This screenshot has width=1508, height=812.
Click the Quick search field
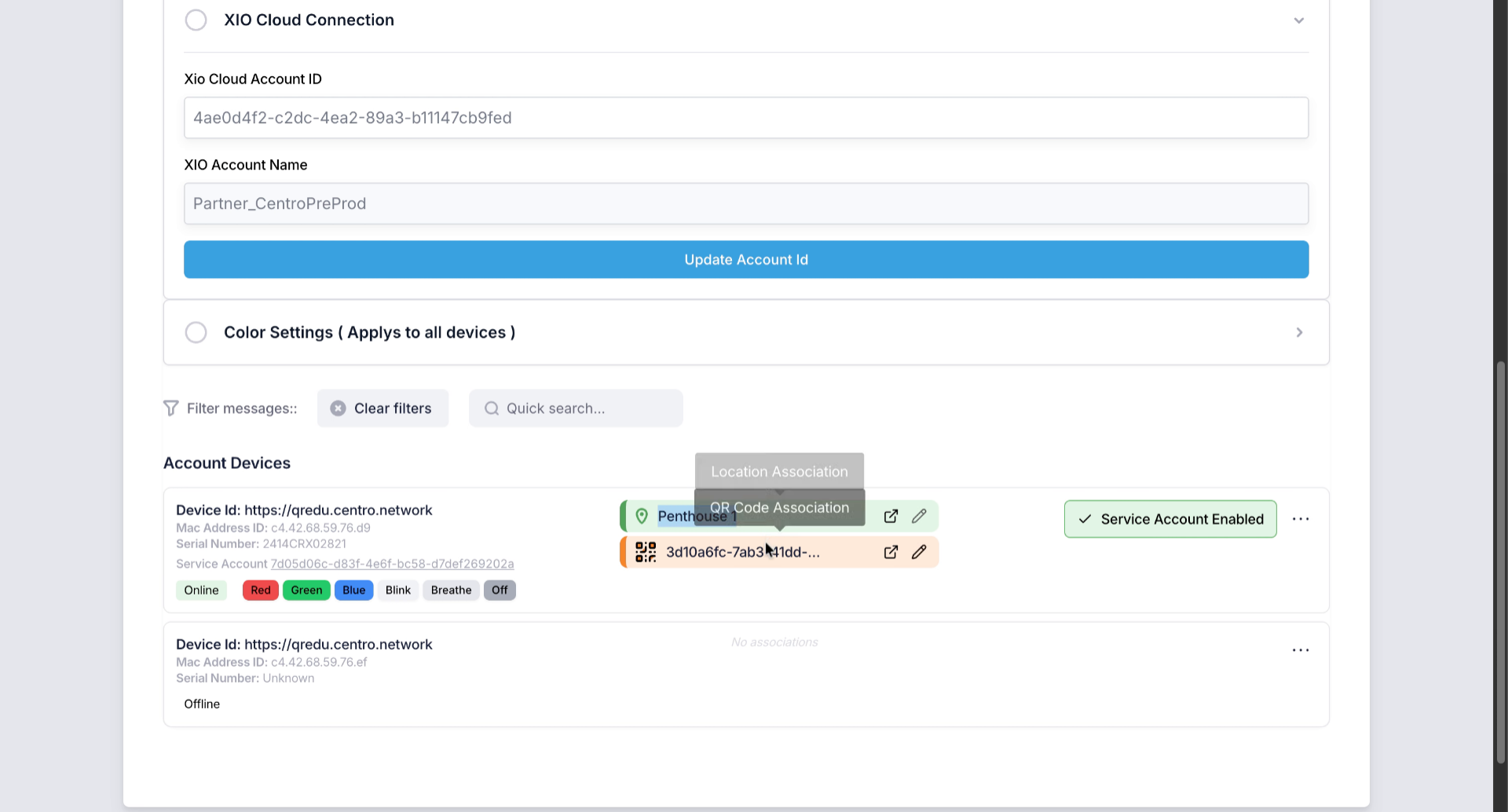[x=576, y=408]
